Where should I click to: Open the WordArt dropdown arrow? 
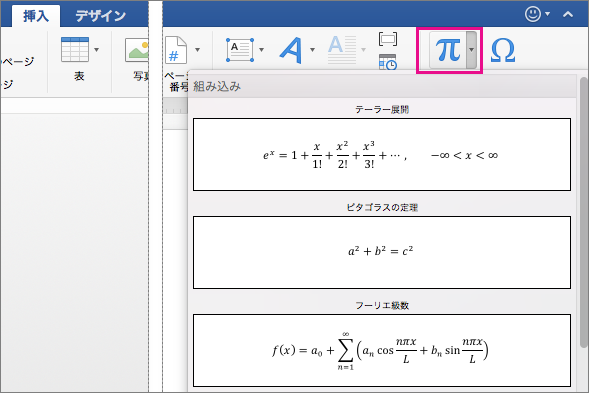click(312, 50)
